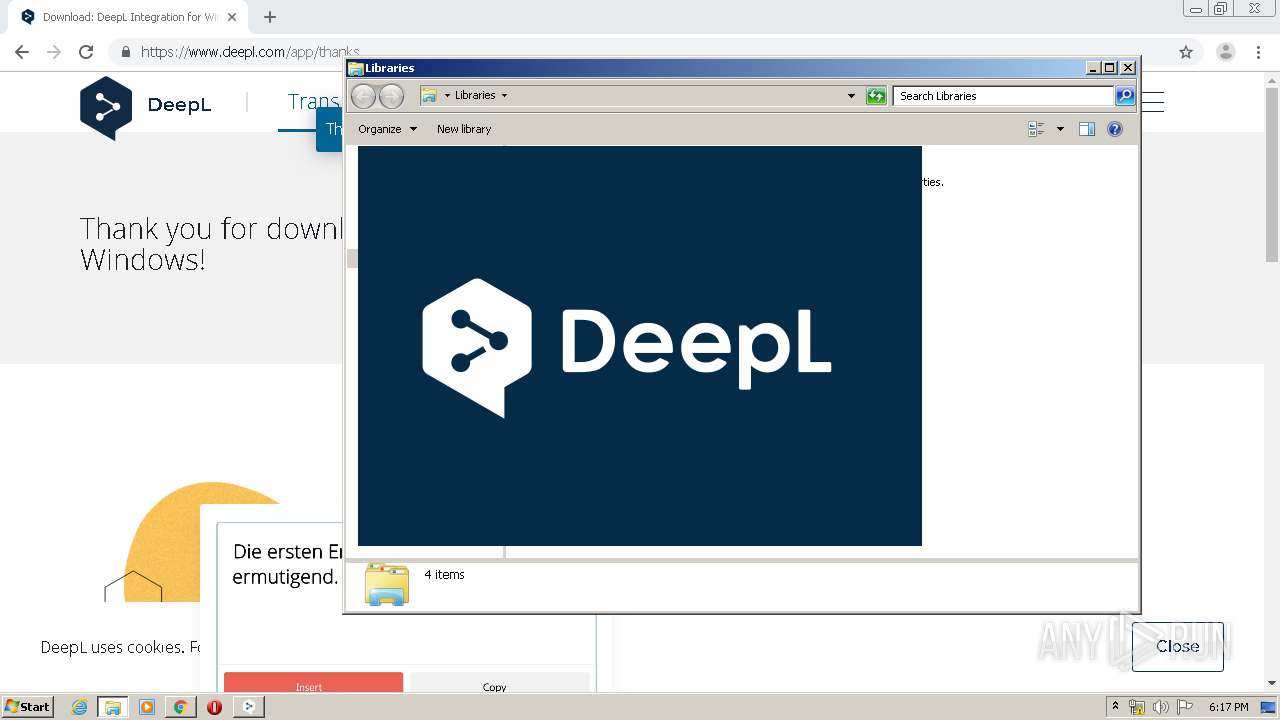
Task: Open the DeepL site hamburger menu
Action: click(x=1152, y=102)
